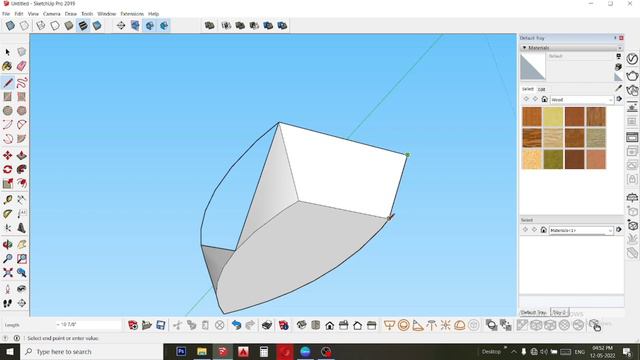Select the arrow Select tool
The height and width of the screenshot is (360, 640).
8,52
